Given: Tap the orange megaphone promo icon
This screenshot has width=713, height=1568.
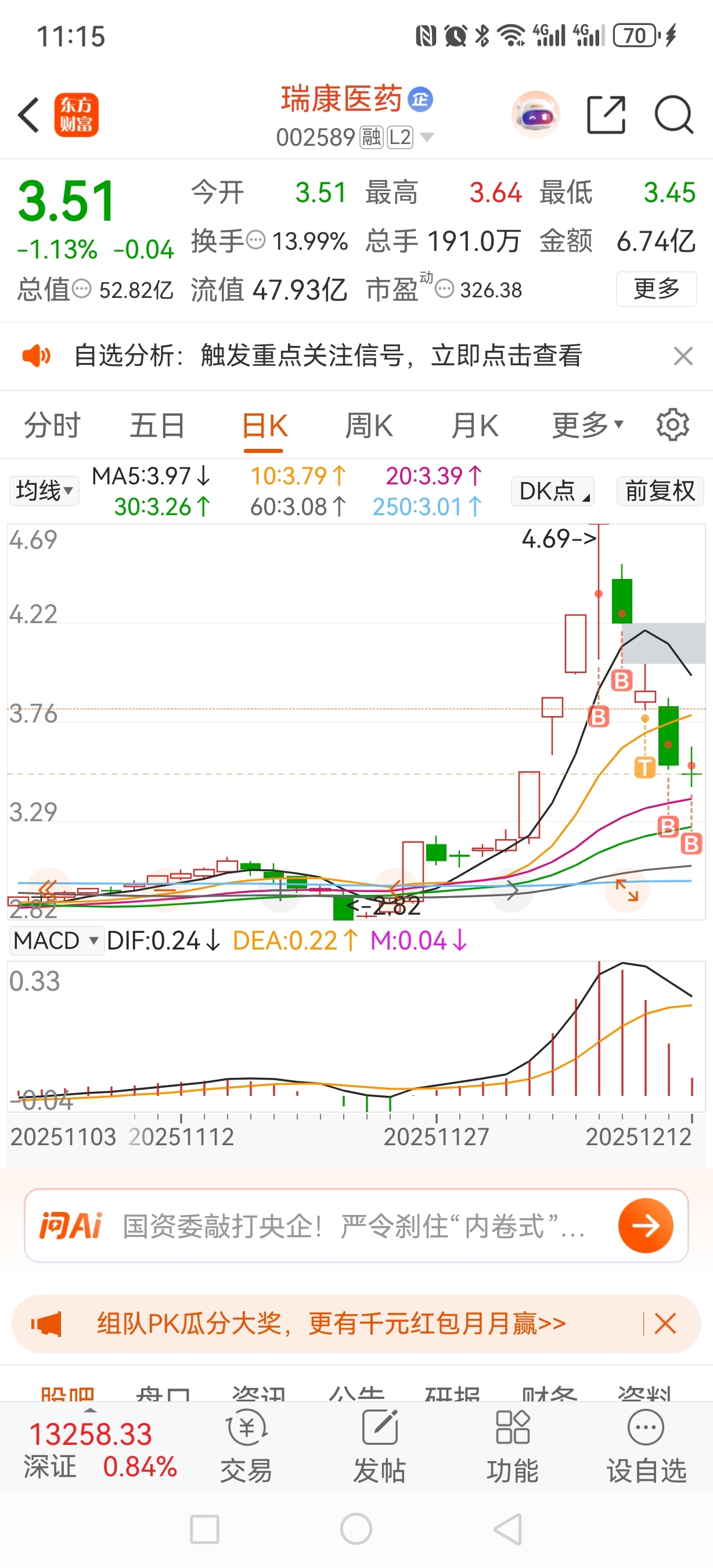Looking at the screenshot, I should click(x=46, y=1324).
